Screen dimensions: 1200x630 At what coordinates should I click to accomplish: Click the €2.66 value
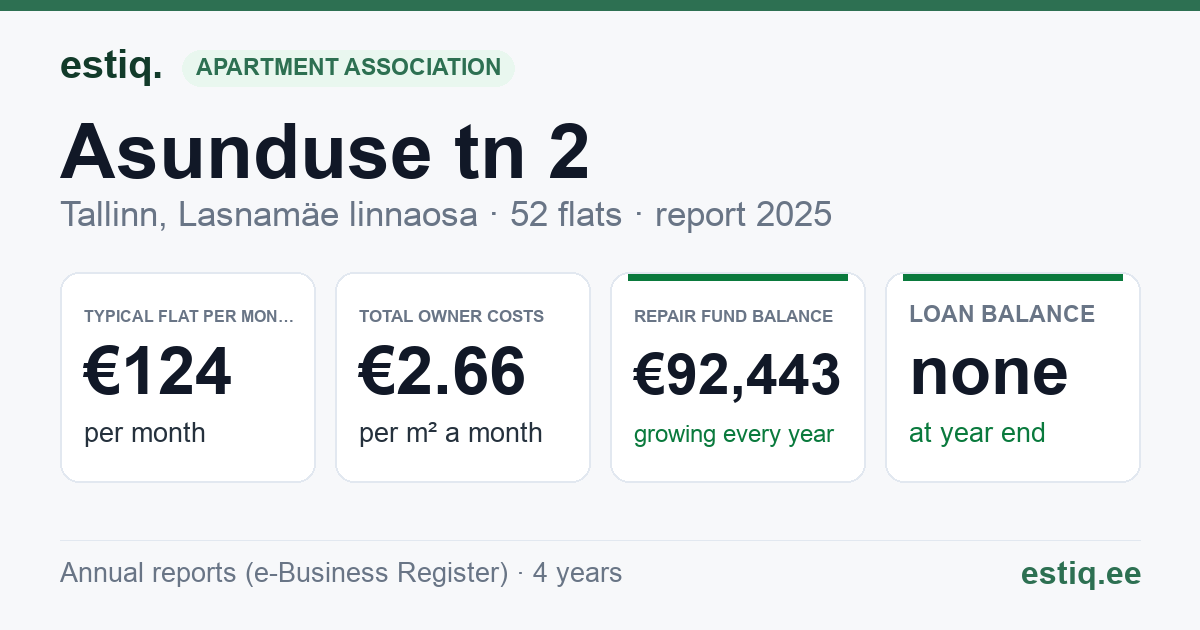[x=442, y=372]
